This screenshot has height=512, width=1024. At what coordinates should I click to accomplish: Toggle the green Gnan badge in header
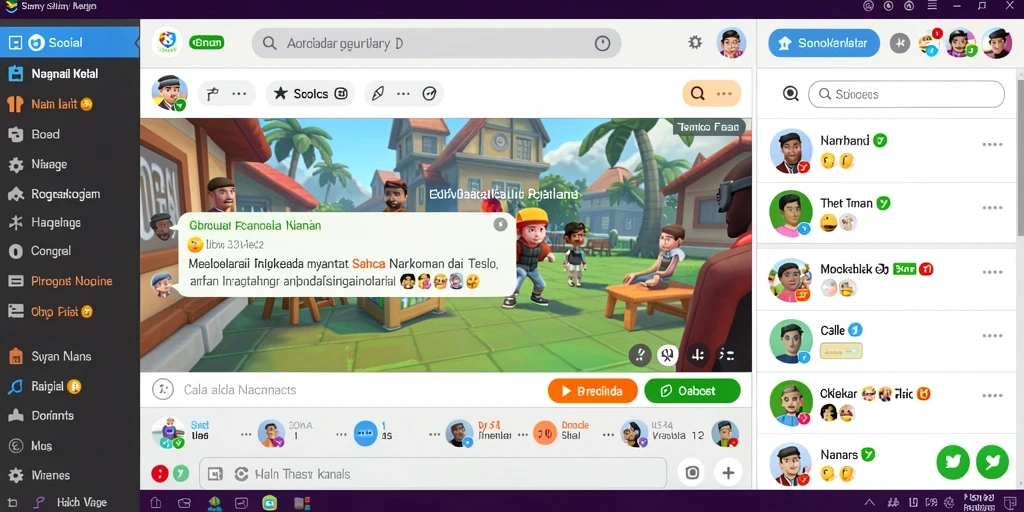(206, 42)
